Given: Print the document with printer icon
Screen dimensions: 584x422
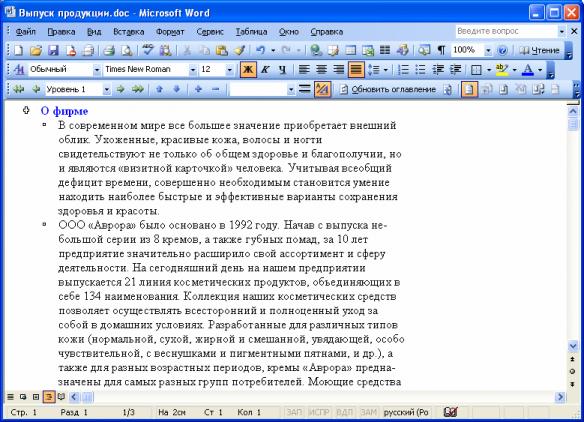Looking at the screenshot, I should pos(109,50).
